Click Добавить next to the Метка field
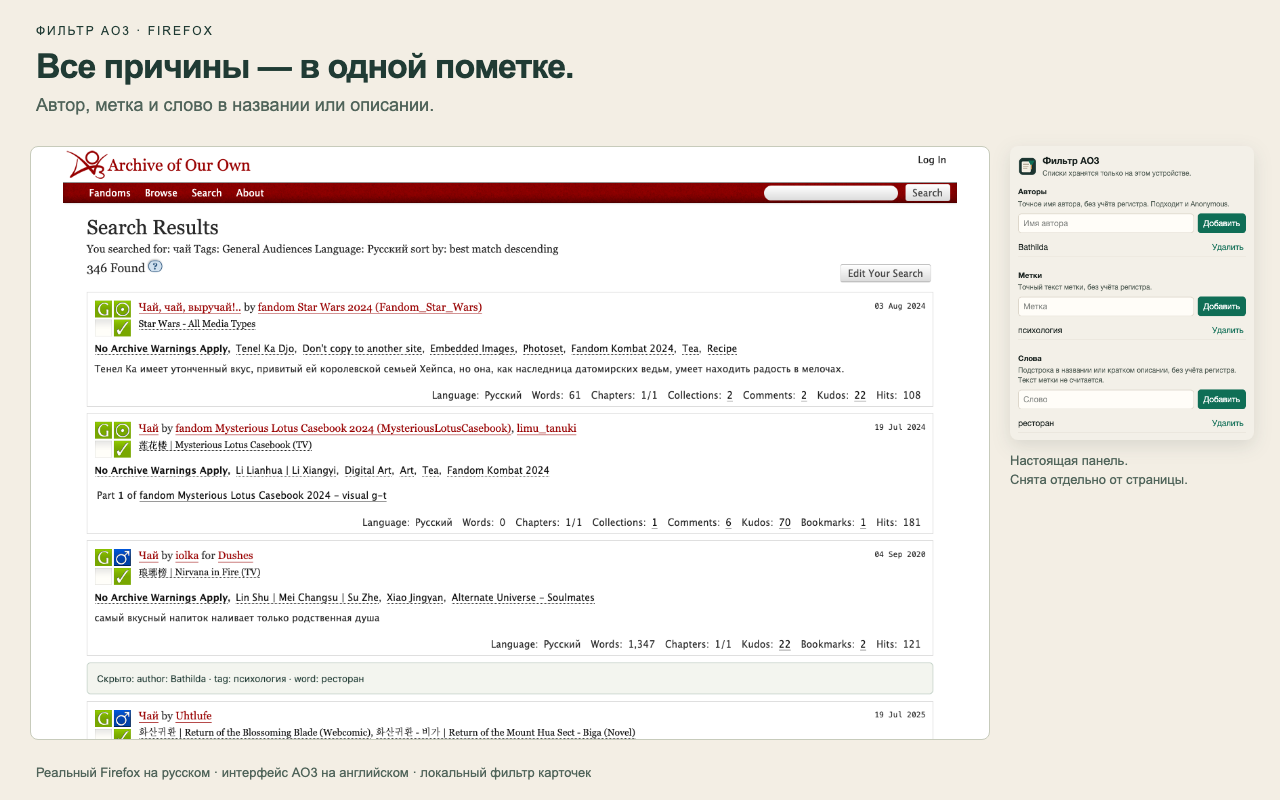 point(1222,306)
